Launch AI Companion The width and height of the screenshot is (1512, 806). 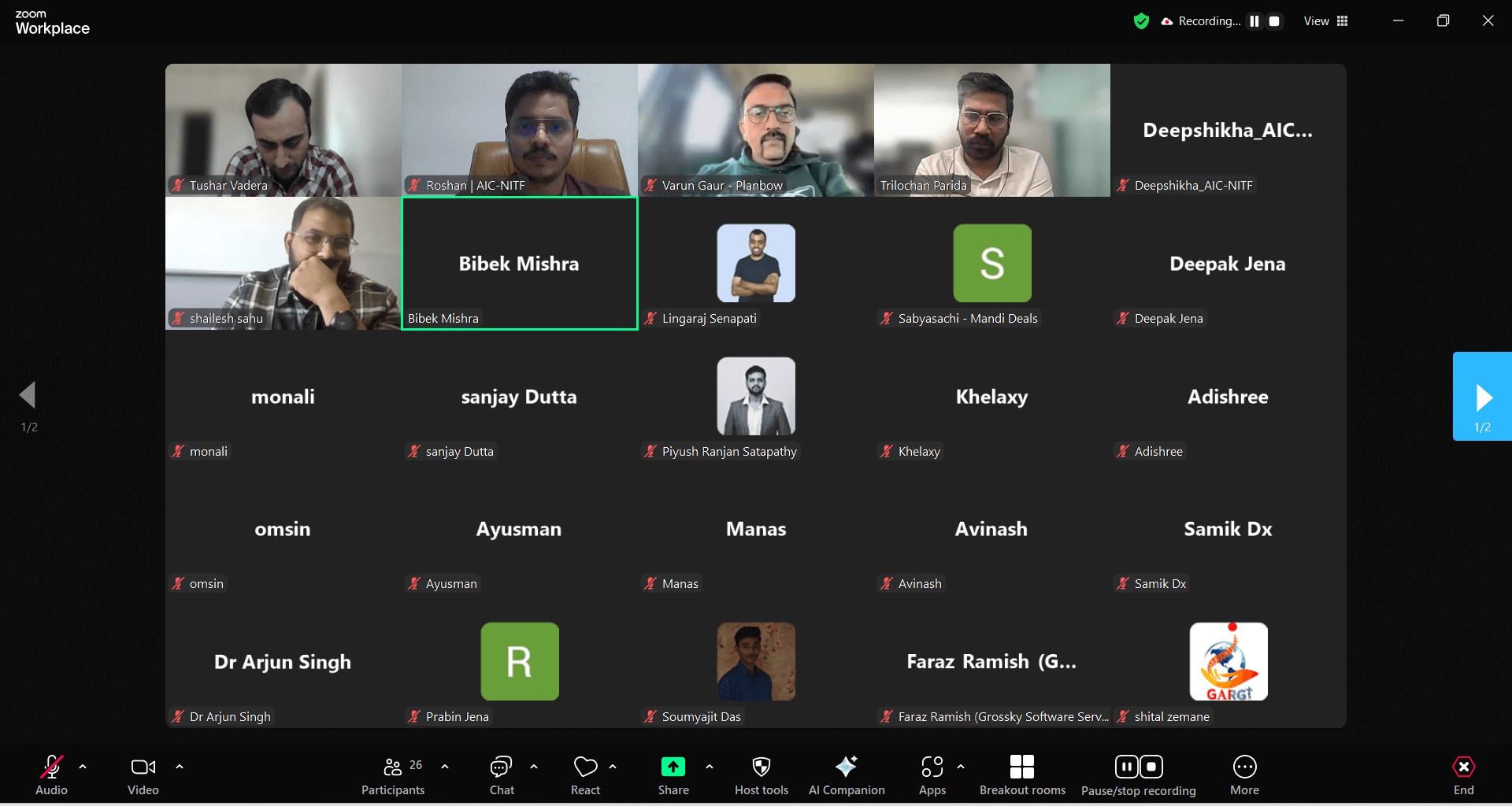[x=847, y=775]
